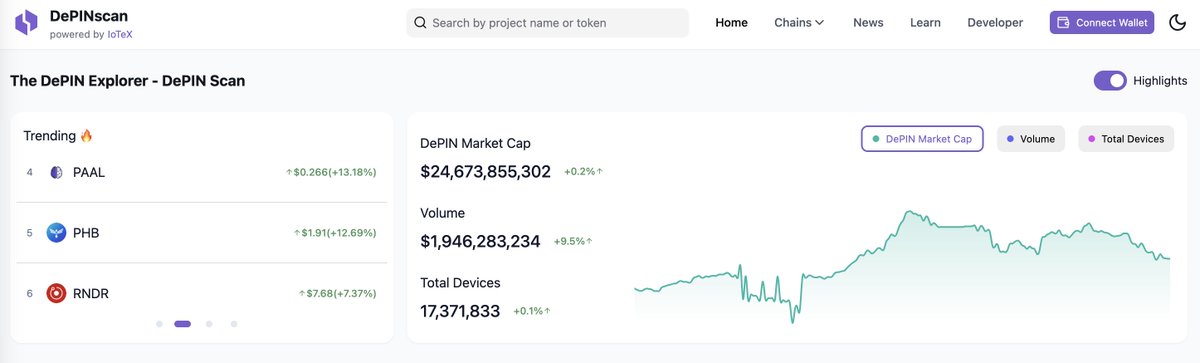Click PHB price $1.91(+12.69%)
The height and width of the screenshot is (363, 1200).
click(335, 233)
